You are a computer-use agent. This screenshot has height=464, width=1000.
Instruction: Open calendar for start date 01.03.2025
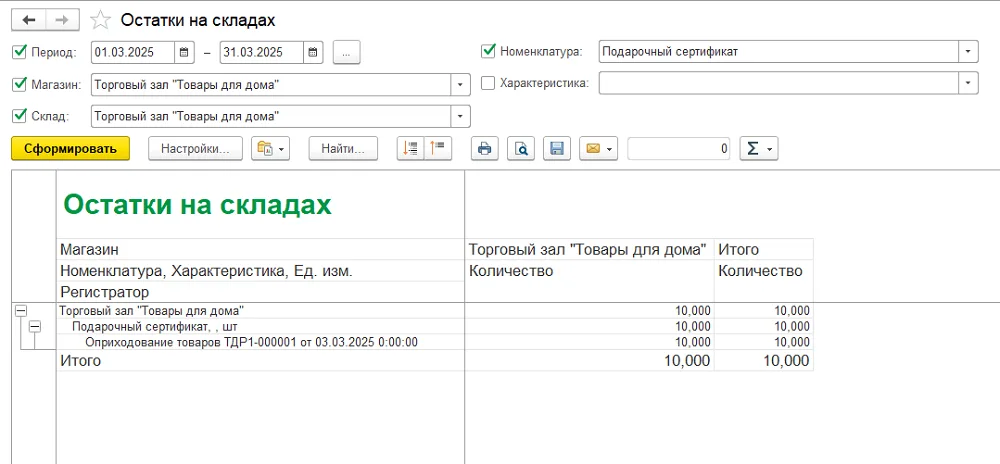coord(184,52)
